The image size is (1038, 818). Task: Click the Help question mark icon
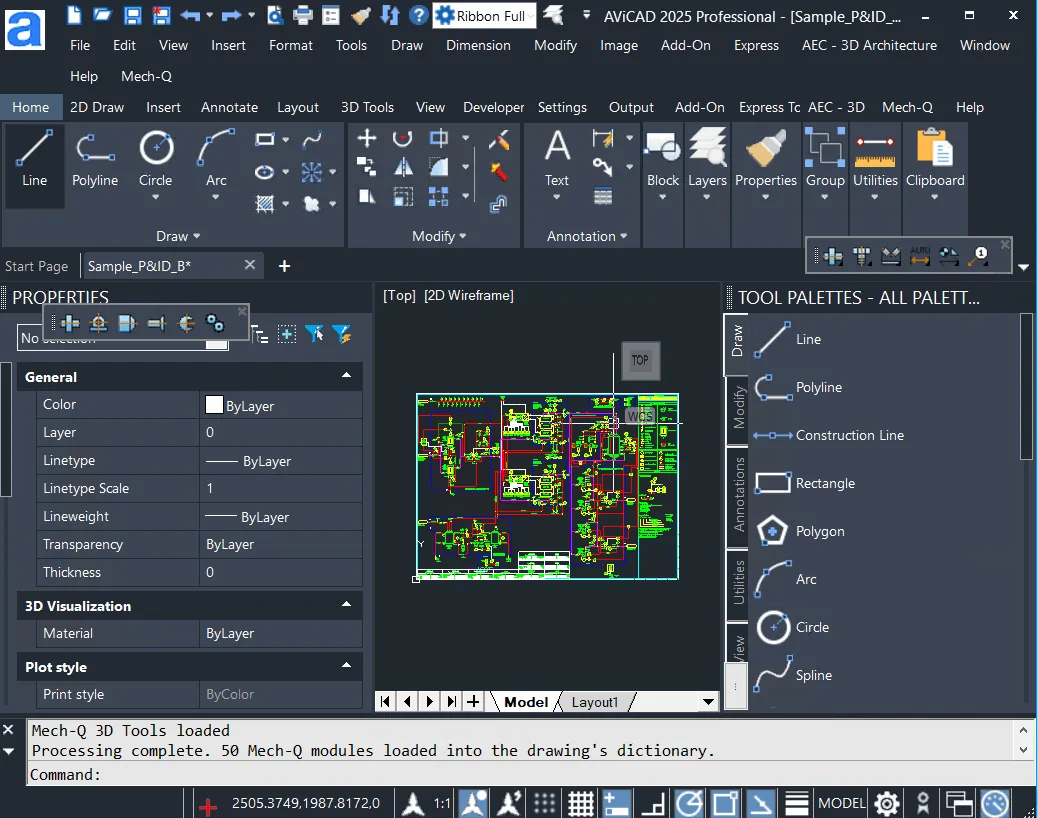point(418,15)
